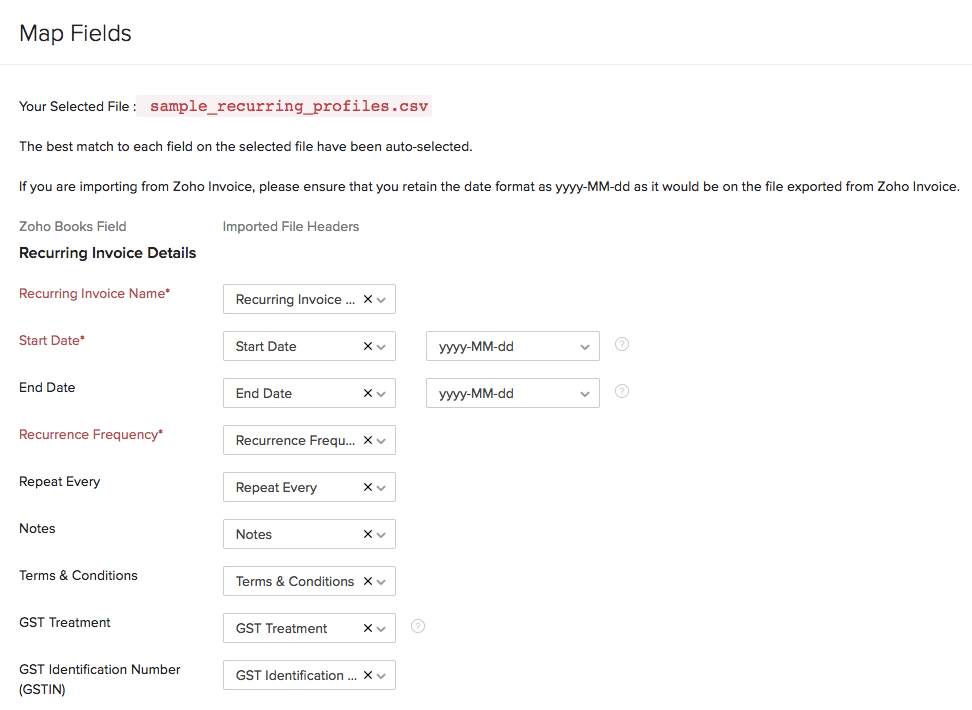Clear the Recurrence Frequency mapping
The height and width of the screenshot is (710, 972).
click(367, 440)
